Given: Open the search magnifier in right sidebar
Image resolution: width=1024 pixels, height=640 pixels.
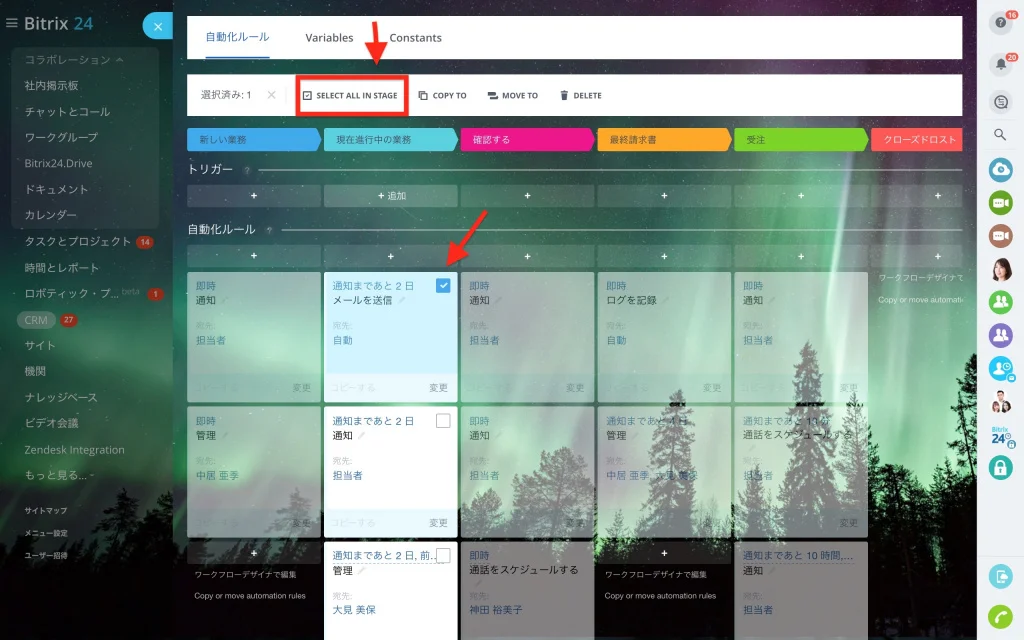Looking at the screenshot, I should click(1000, 135).
